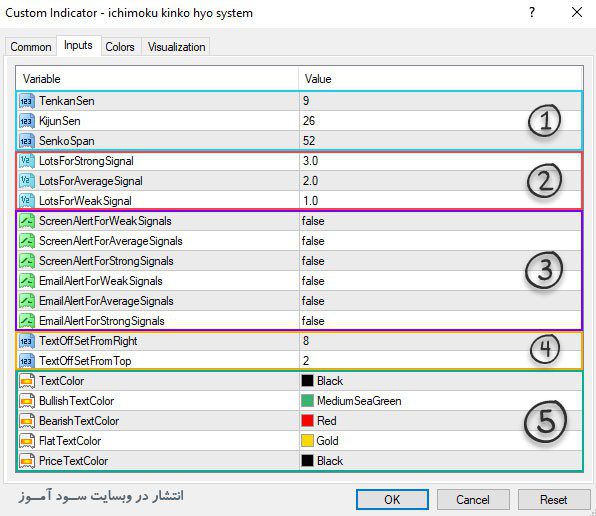Click the boolean icon beside EmailAlertForAverageSignals

(x=27, y=301)
